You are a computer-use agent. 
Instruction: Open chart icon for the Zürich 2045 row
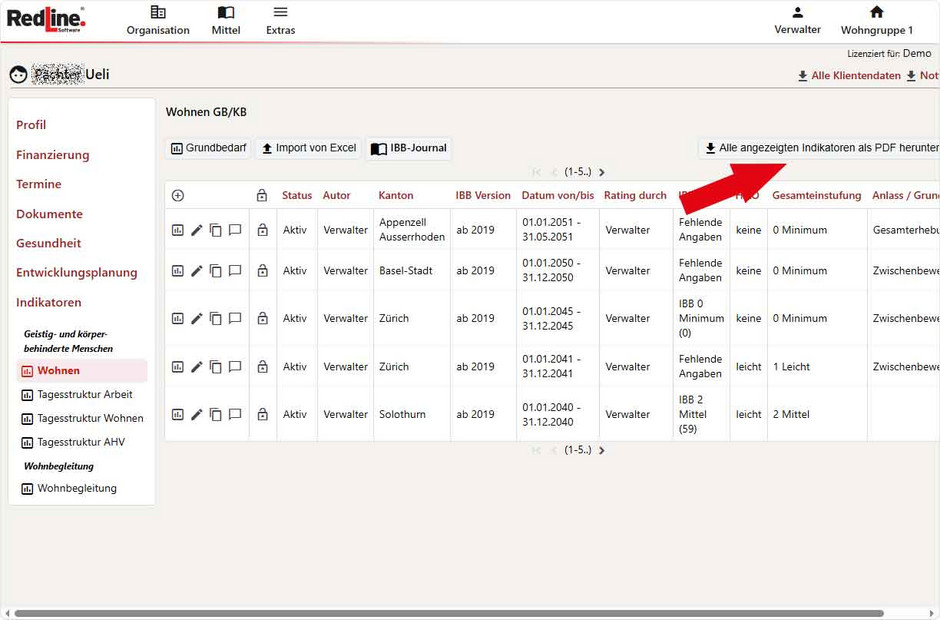pos(178,319)
